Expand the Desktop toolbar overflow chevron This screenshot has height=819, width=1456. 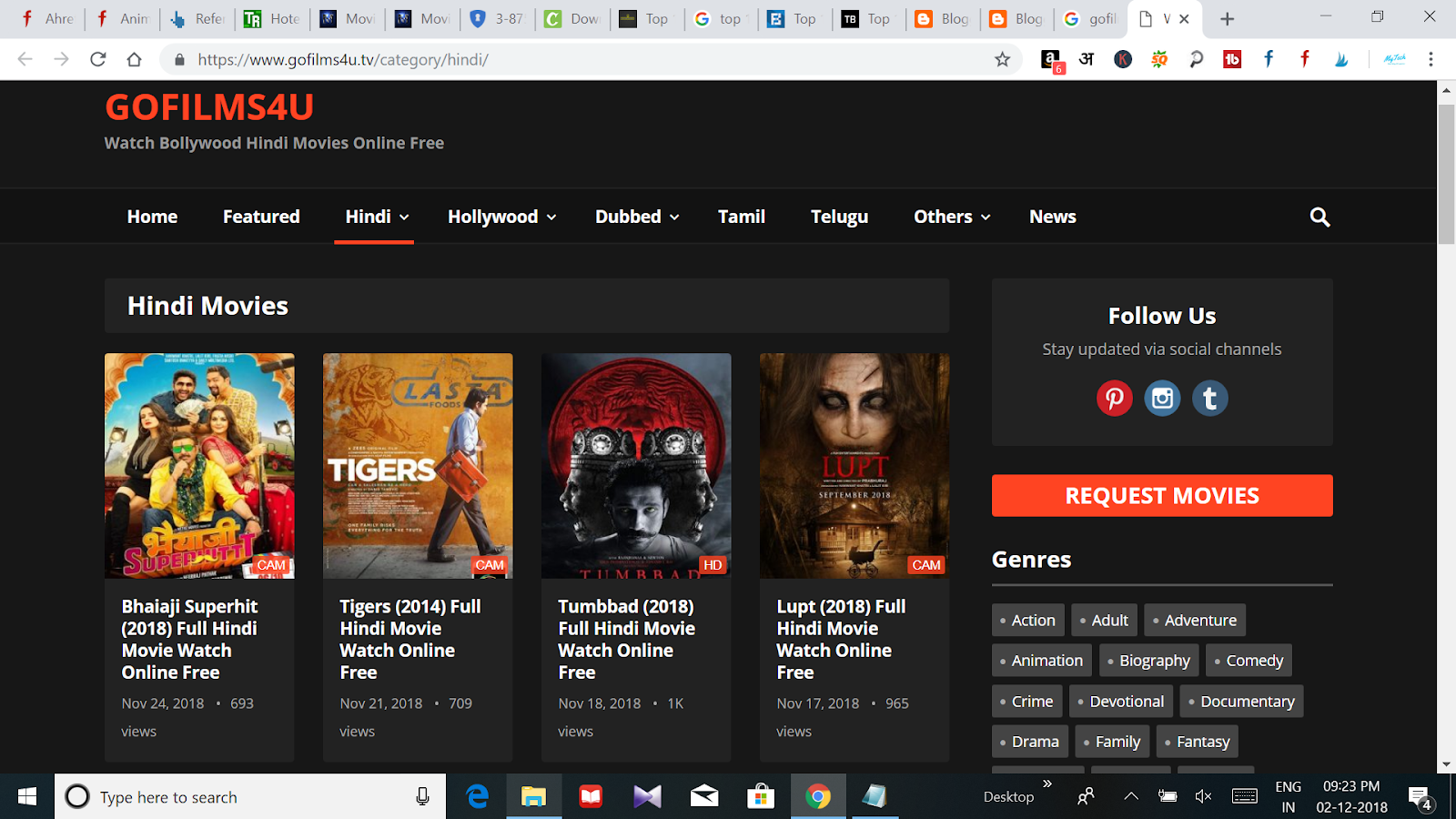[1047, 784]
